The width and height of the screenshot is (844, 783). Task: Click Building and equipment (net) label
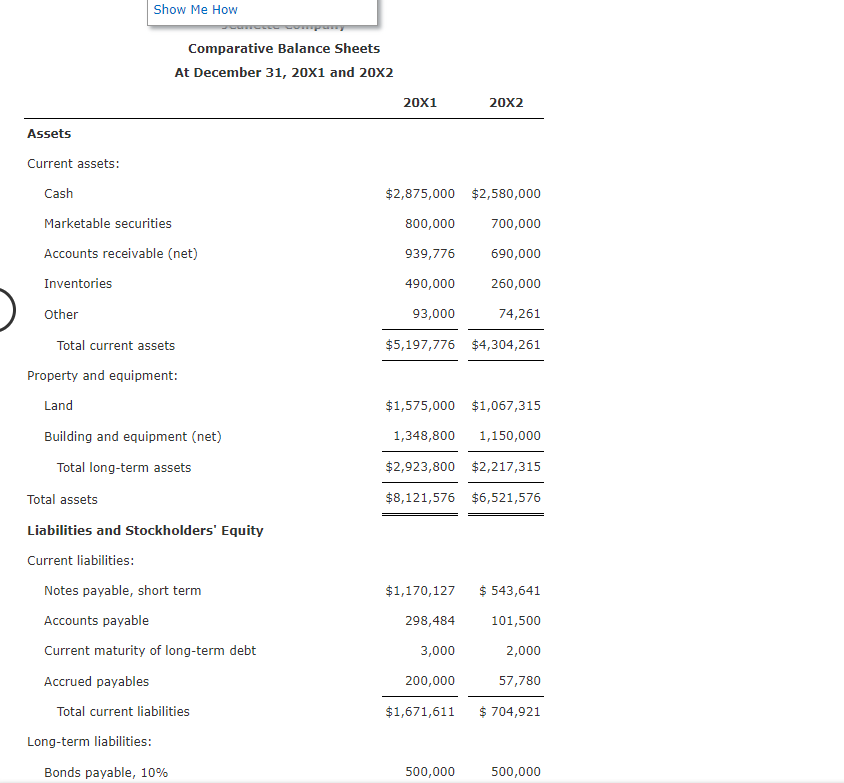click(133, 436)
